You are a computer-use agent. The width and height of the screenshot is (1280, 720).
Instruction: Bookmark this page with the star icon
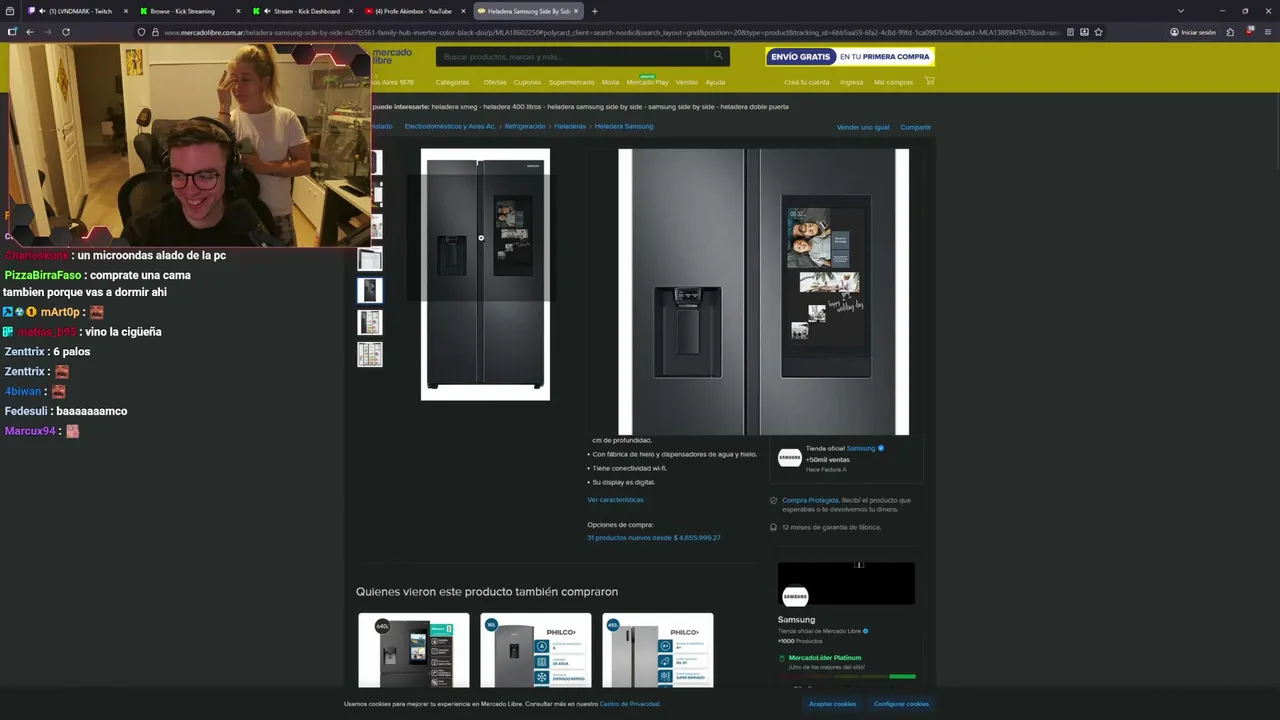[1098, 32]
